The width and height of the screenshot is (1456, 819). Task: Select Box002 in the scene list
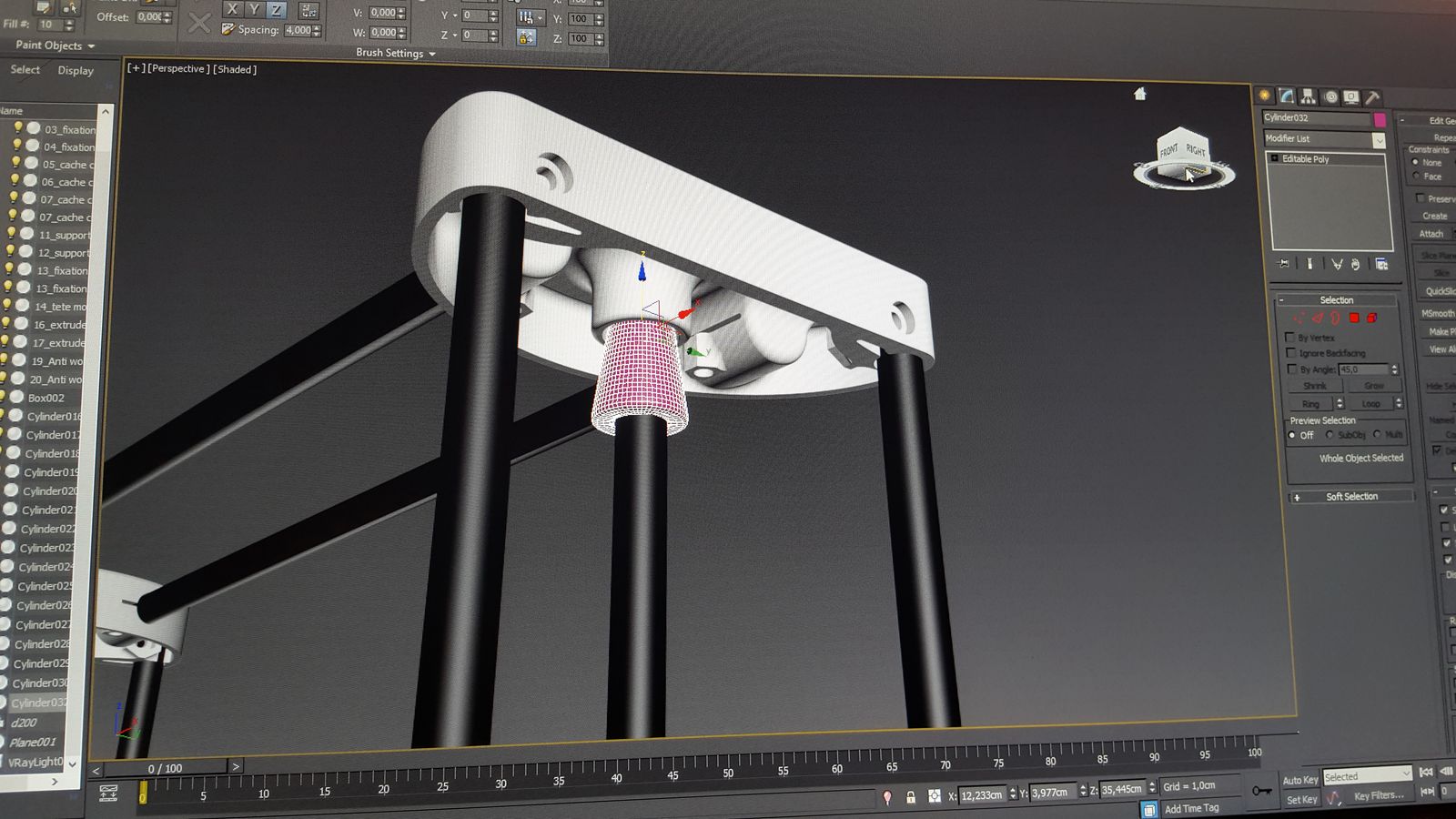(x=45, y=398)
